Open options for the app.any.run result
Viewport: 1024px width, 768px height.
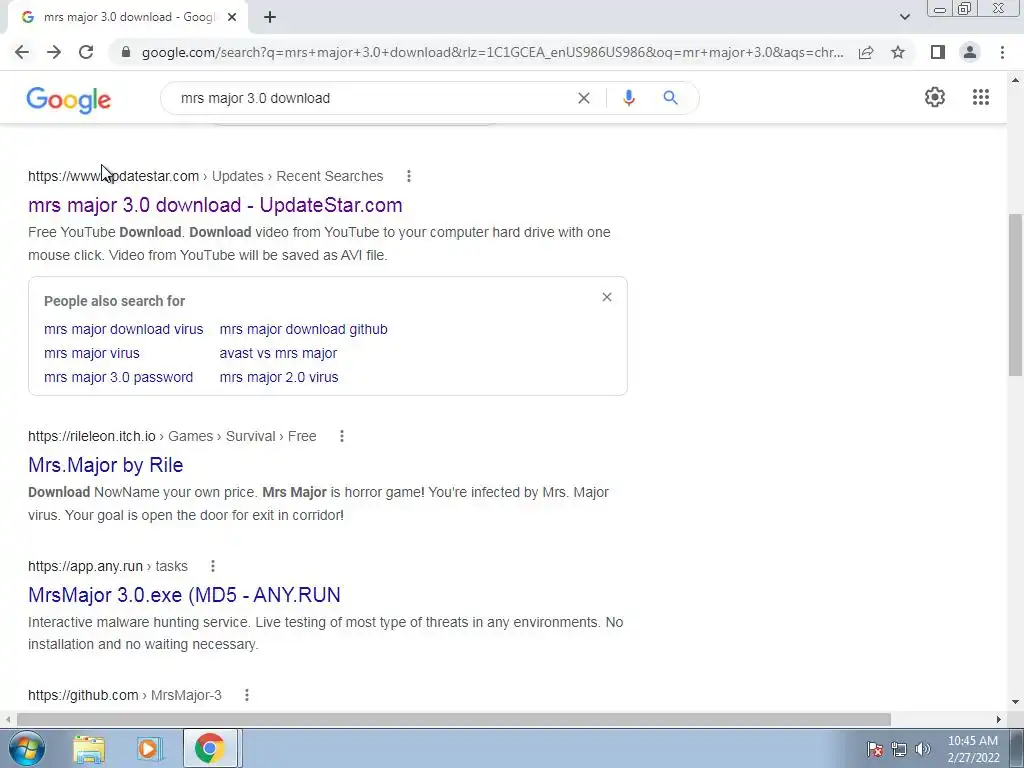click(213, 566)
